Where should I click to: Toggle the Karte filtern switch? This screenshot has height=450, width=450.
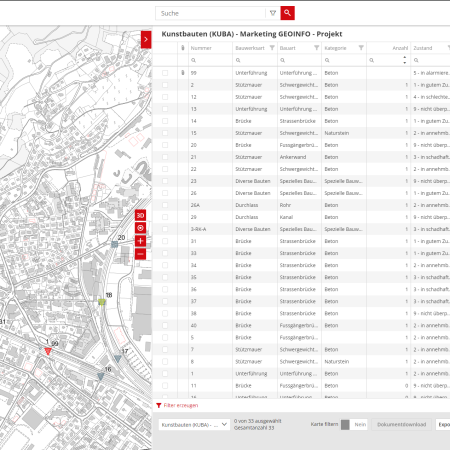[354, 424]
